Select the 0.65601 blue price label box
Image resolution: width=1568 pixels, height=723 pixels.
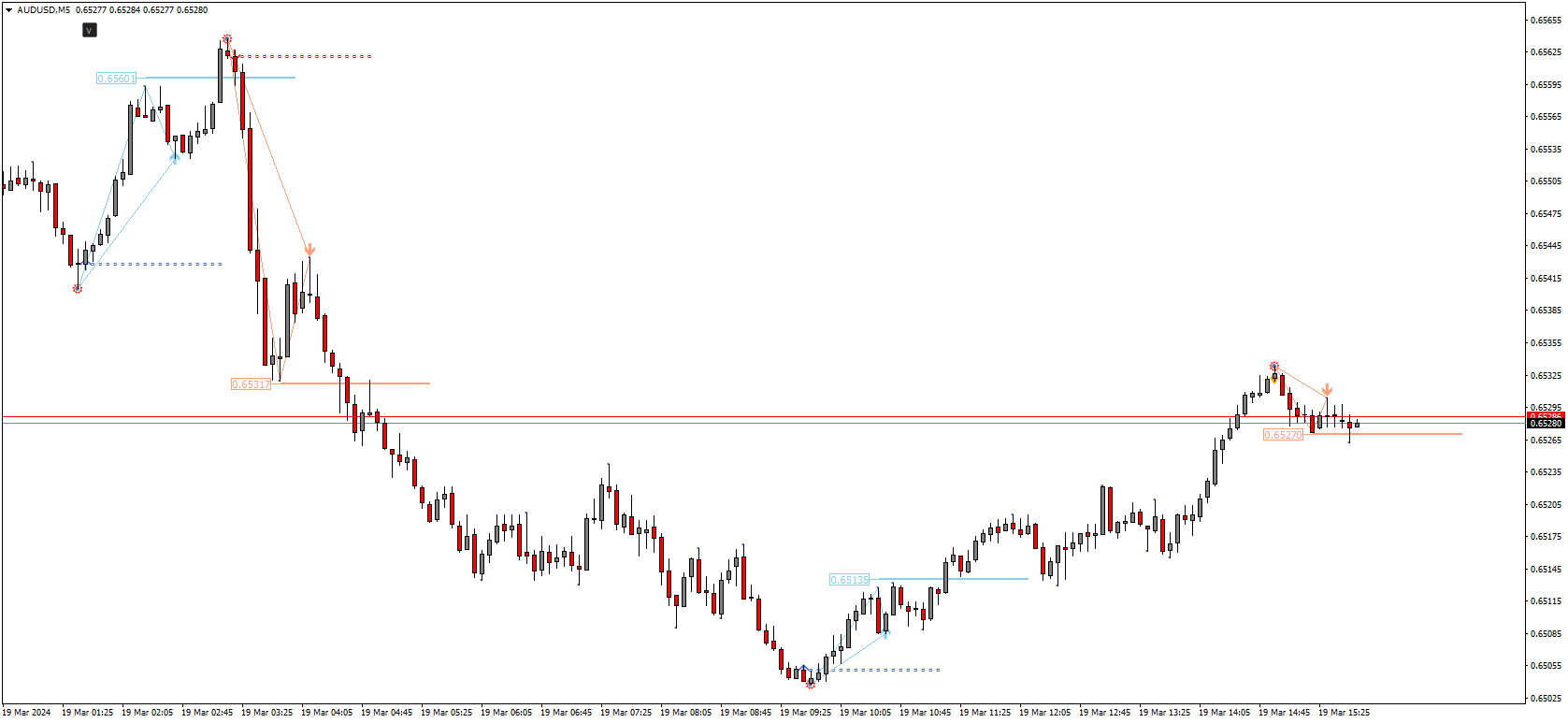click(x=117, y=79)
